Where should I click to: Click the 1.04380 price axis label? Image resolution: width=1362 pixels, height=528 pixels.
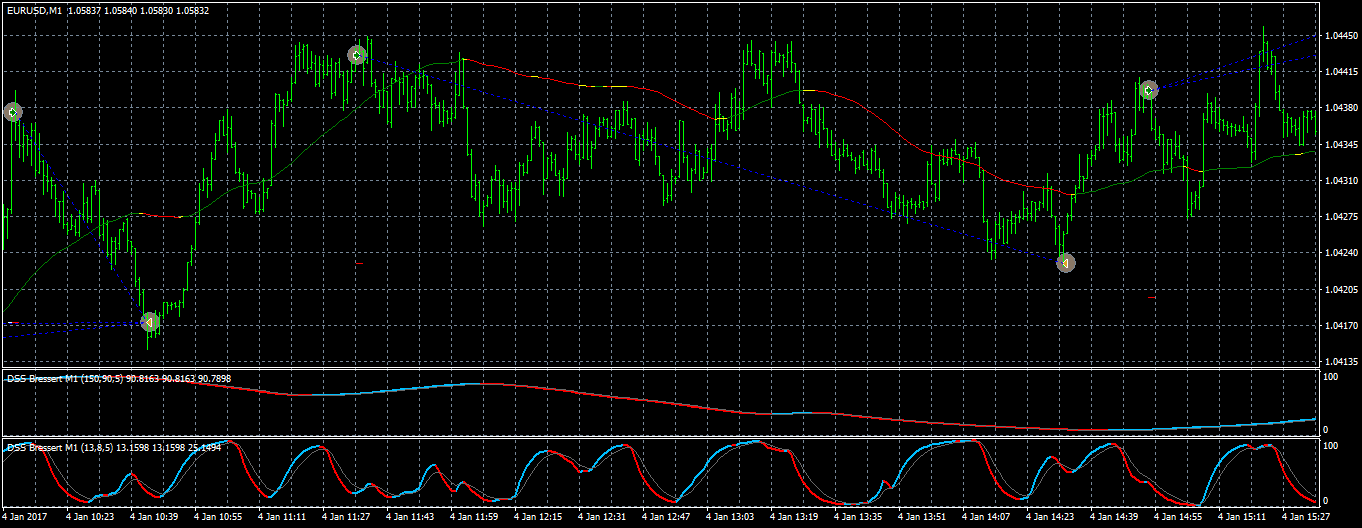(1339, 108)
